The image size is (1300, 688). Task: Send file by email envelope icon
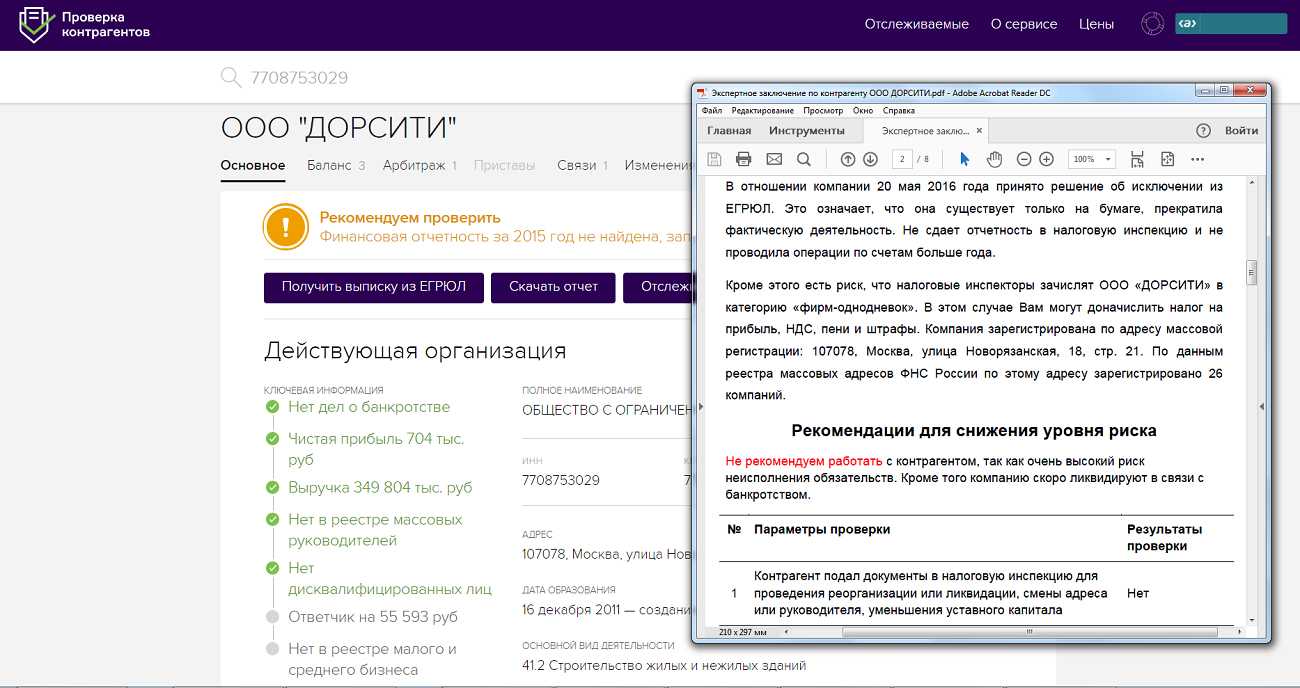click(x=774, y=159)
